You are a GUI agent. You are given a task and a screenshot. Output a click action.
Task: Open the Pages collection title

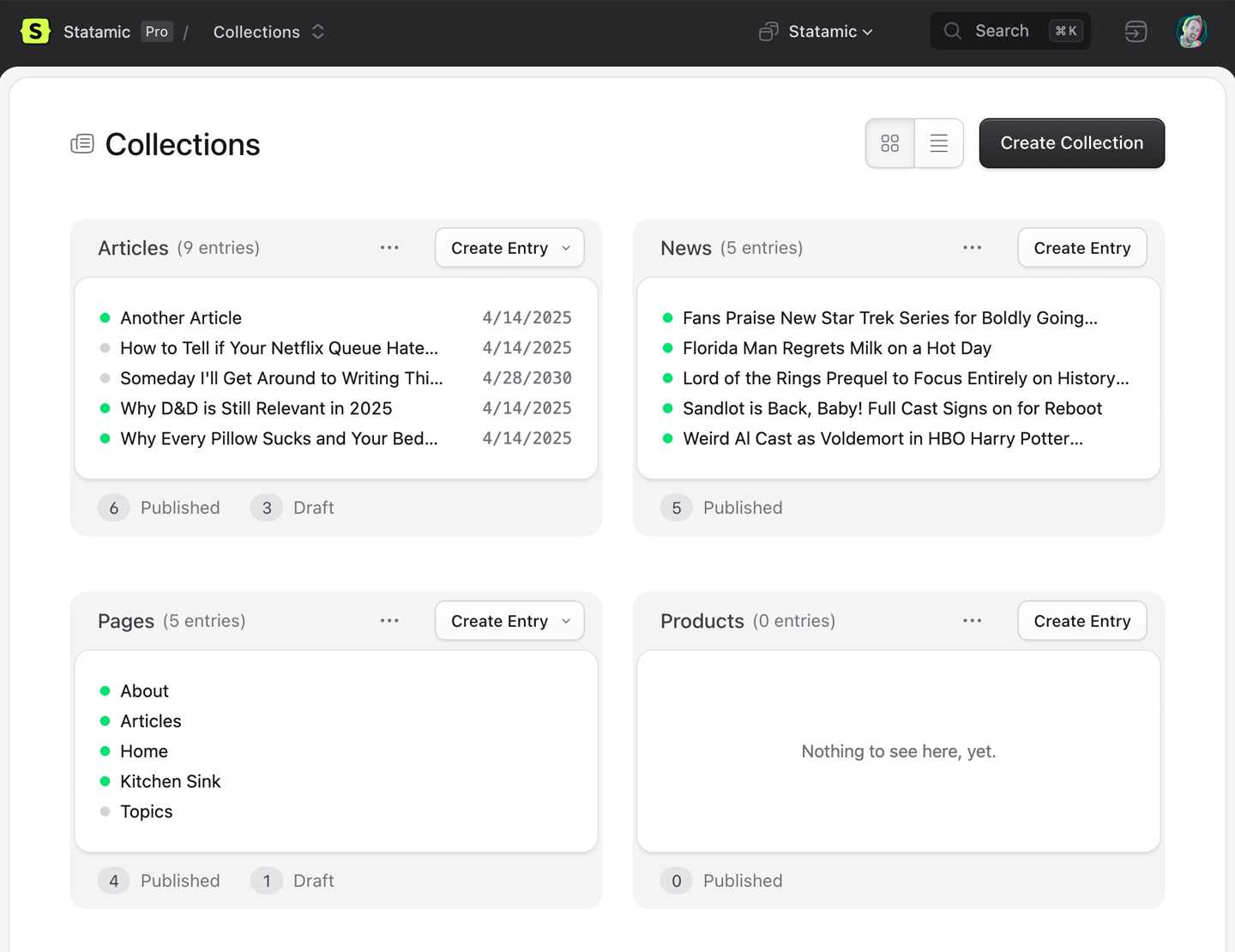(x=126, y=621)
